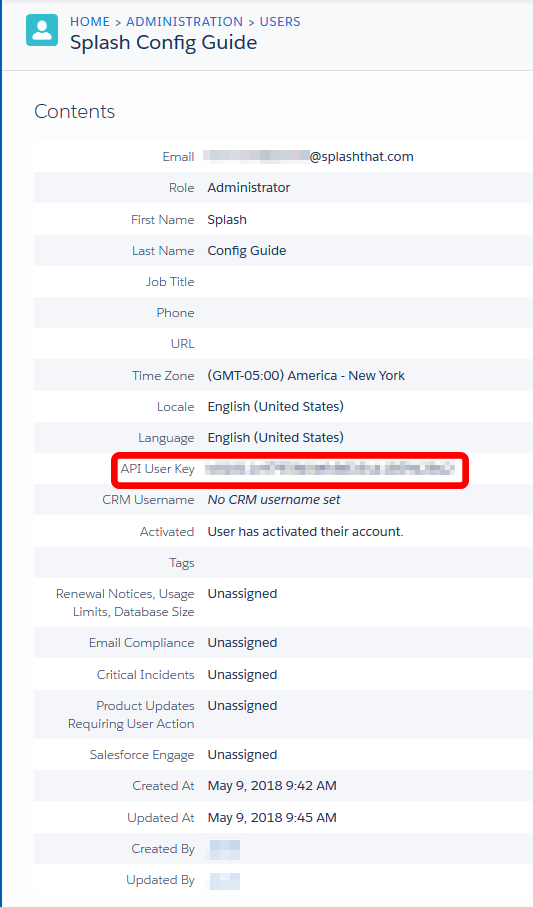The image size is (533, 907).
Task: Click Unassigned in the Salesforce Engage row
Action: 242,755
